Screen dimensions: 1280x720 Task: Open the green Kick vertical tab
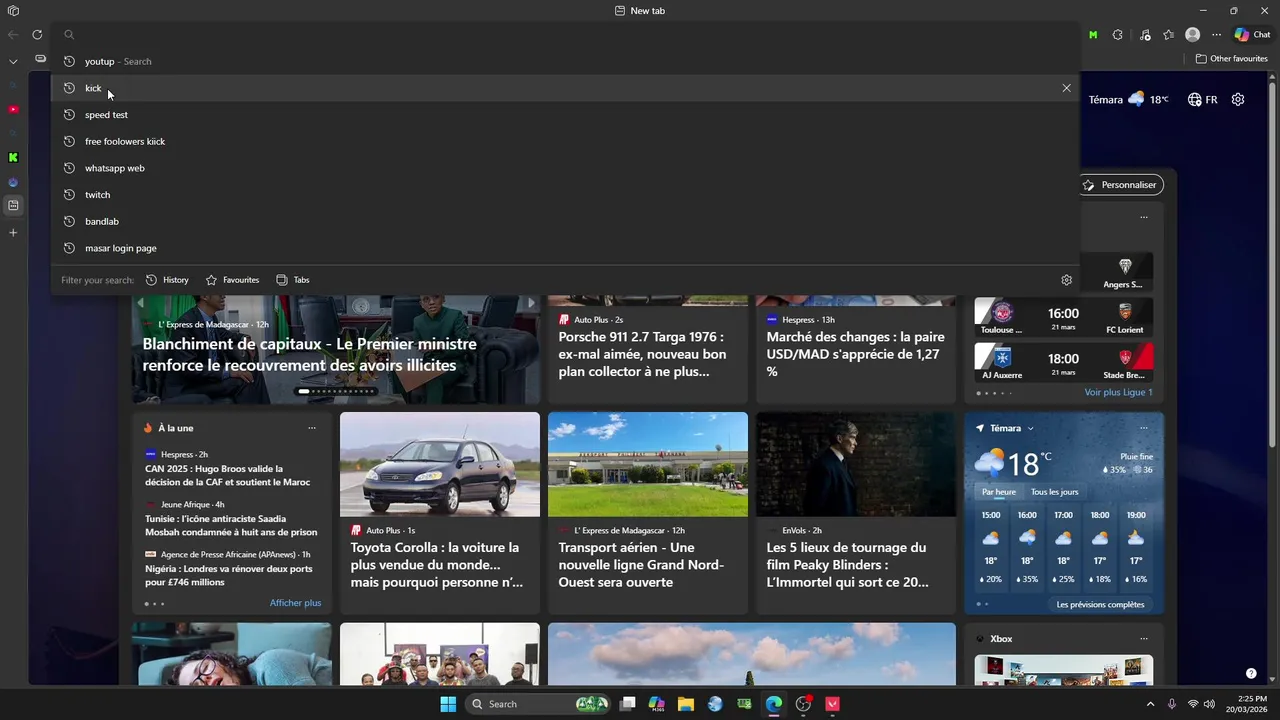point(13,157)
